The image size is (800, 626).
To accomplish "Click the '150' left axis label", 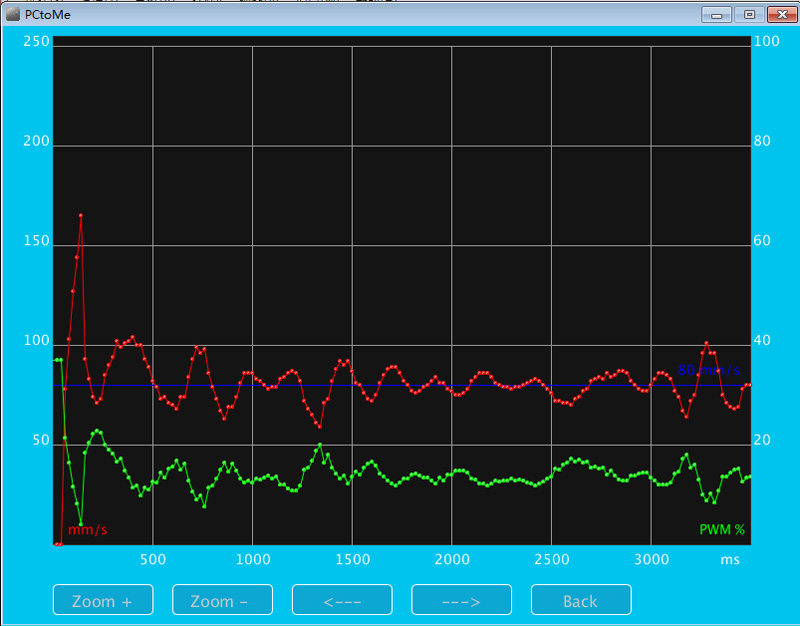I will (x=36, y=241).
